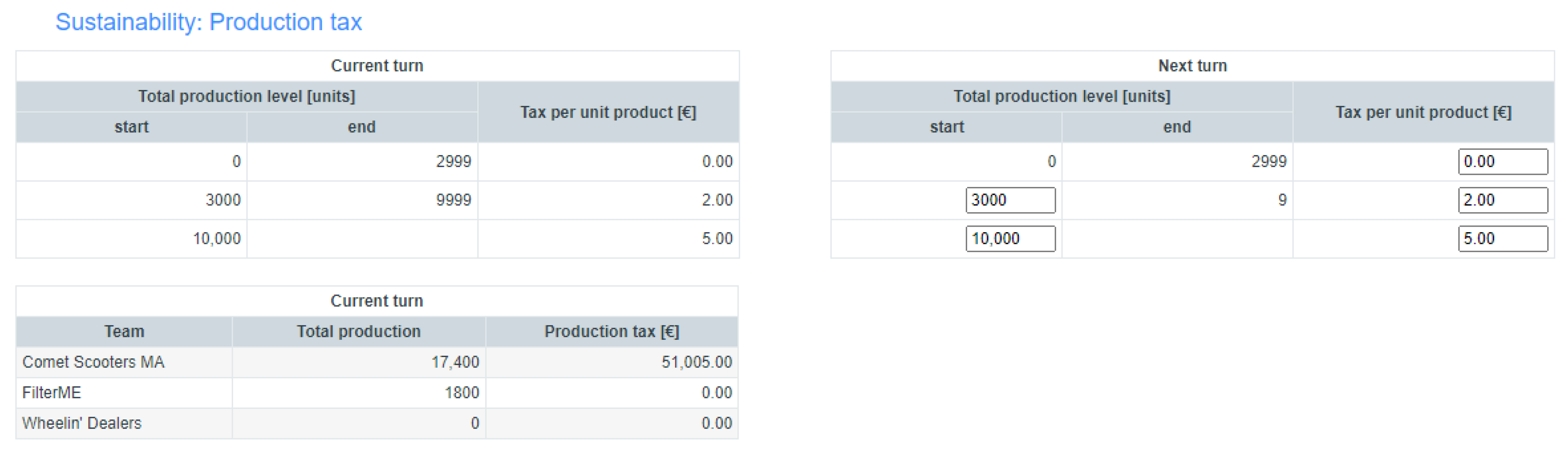
Task: Click the Sustainability: Production tax heading
Action: tap(208, 22)
